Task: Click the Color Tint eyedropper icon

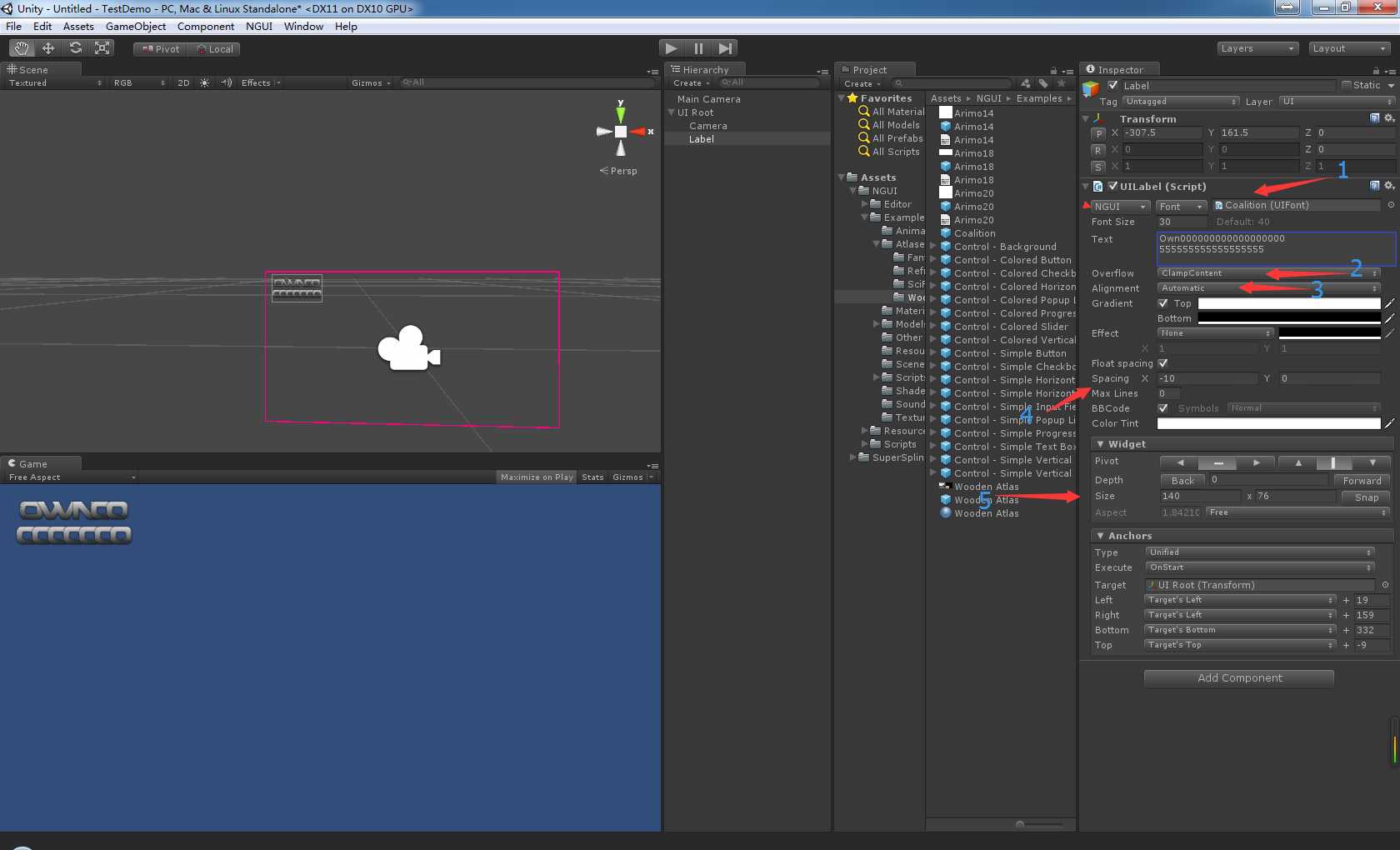Action: coord(1389,423)
